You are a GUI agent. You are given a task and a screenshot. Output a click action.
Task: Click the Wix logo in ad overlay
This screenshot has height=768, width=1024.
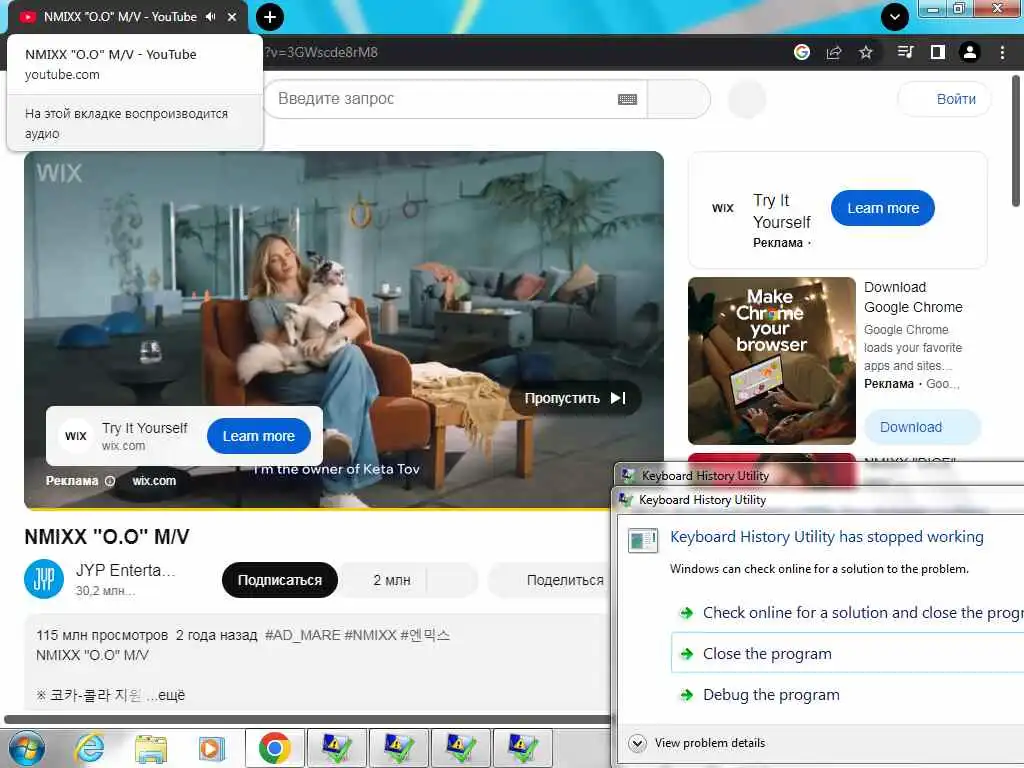(x=76, y=436)
